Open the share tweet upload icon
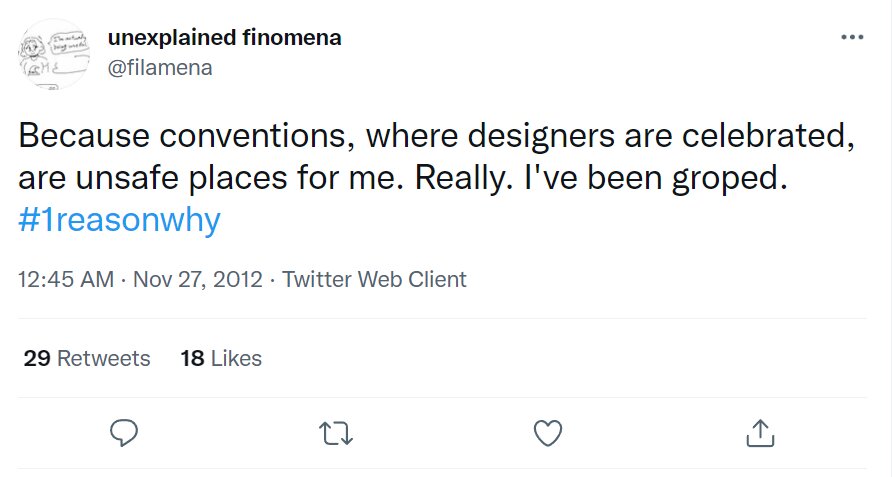Viewport: 892px width, 477px height. (x=759, y=432)
